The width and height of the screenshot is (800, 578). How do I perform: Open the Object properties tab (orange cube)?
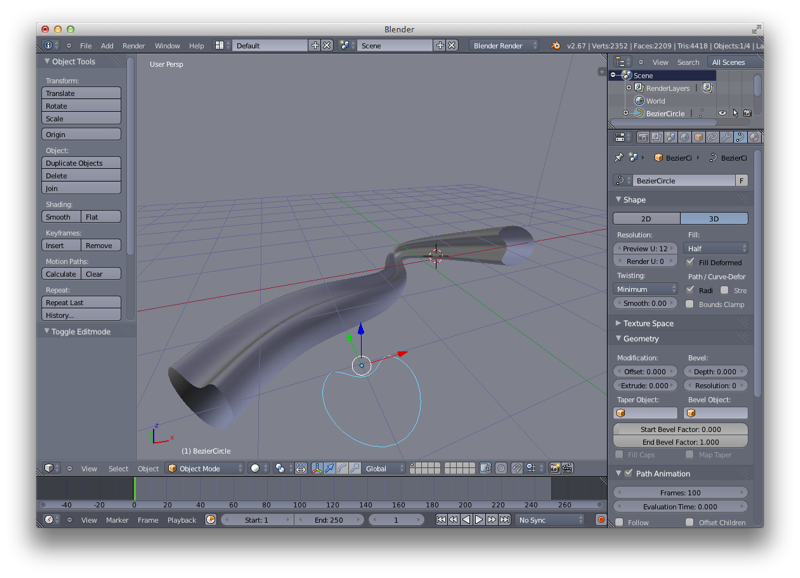pos(698,137)
